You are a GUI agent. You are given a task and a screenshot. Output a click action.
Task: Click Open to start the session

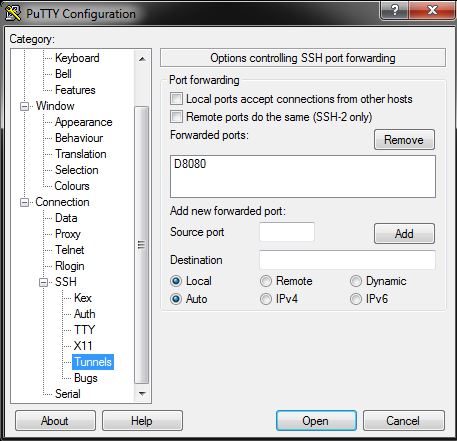coord(316,421)
